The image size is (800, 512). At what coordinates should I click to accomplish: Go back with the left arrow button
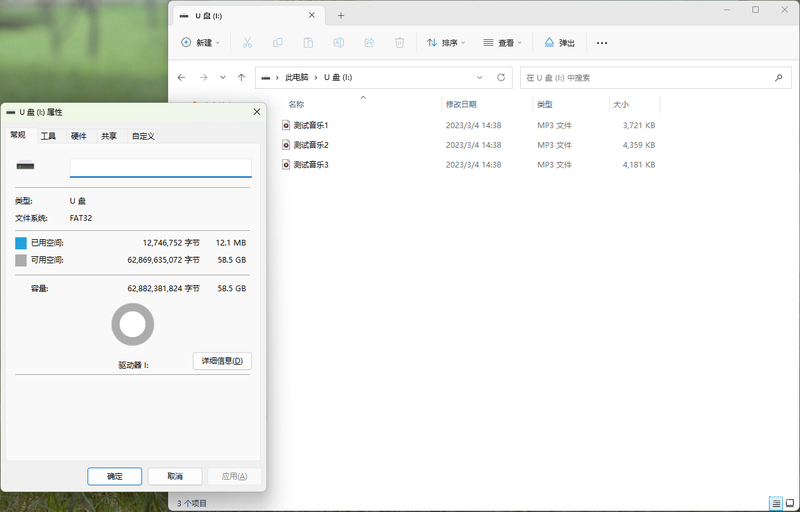(x=181, y=78)
